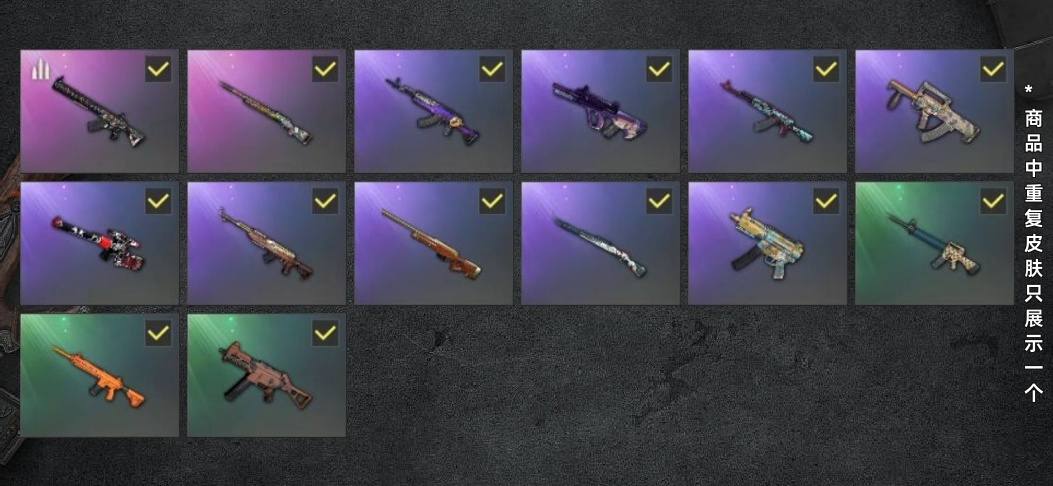This screenshot has width=1053, height=486.
Task: Choose the tan Groza rifle skin
Action: (x=934, y=111)
